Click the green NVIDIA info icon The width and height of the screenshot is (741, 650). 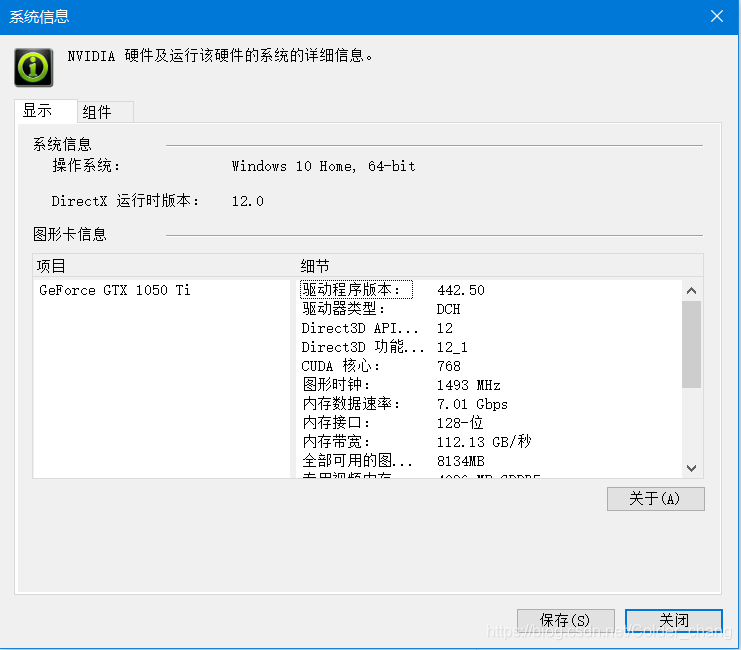click(34, 68)
